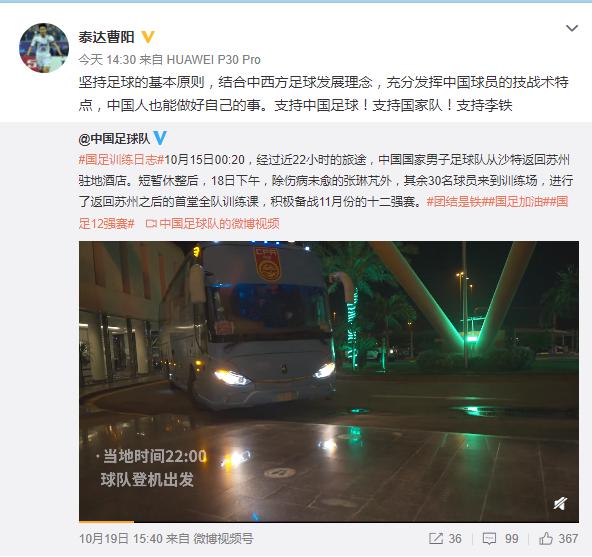The width and height of the screenshot is (592, 557).
Task: Open the post options chevron dropdown
Action: point(572,28)
